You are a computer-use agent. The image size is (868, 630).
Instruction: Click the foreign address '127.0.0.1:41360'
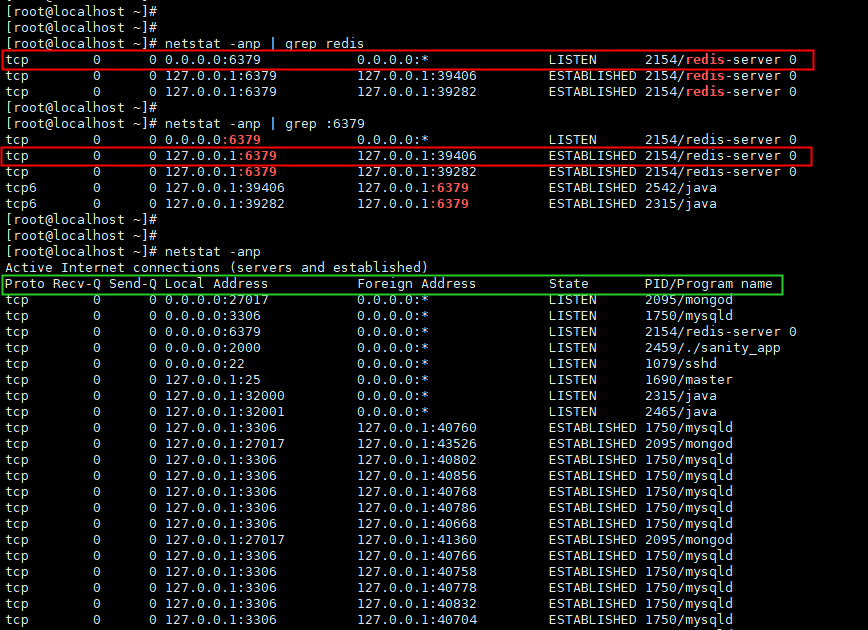pos(417,540)
